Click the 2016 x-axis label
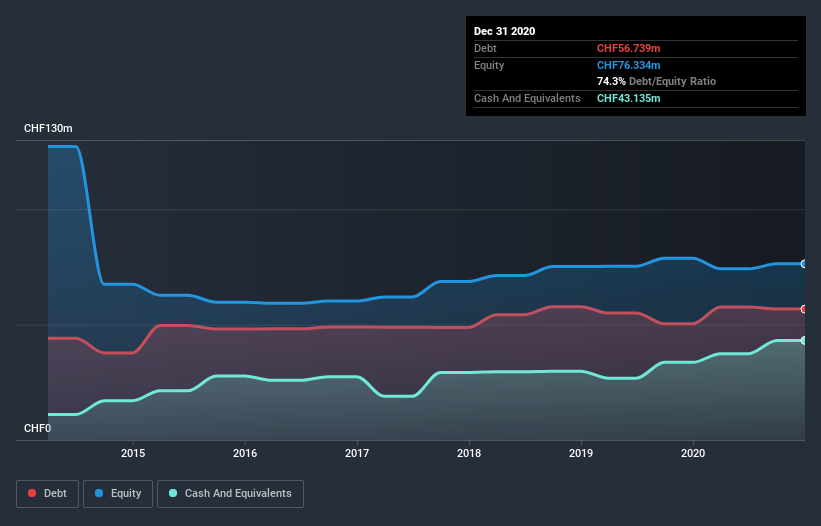 [245, 453]
